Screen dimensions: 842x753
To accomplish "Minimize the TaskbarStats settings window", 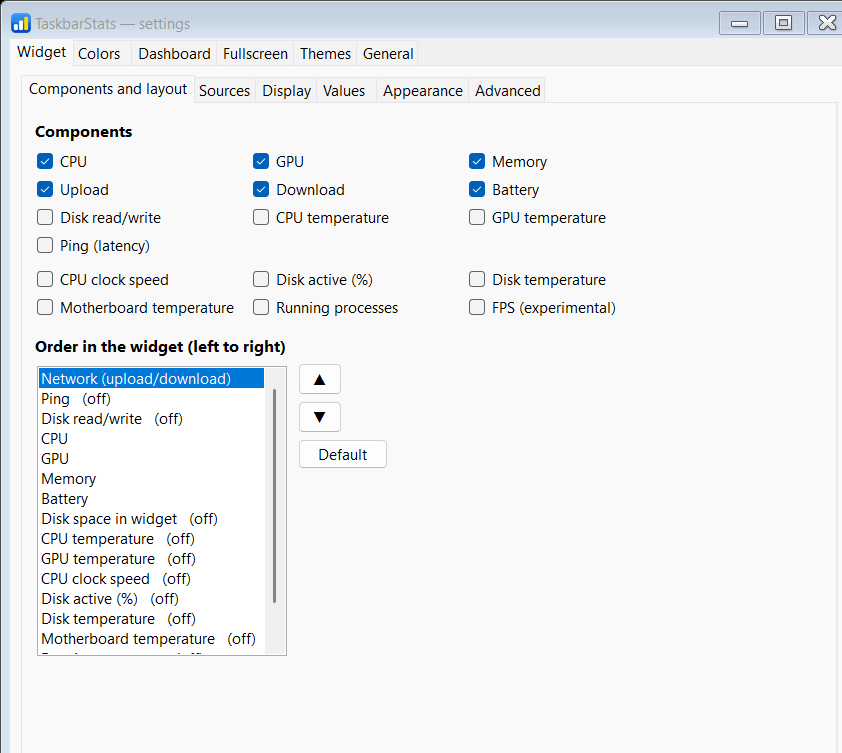I will [x=739, y=23].
